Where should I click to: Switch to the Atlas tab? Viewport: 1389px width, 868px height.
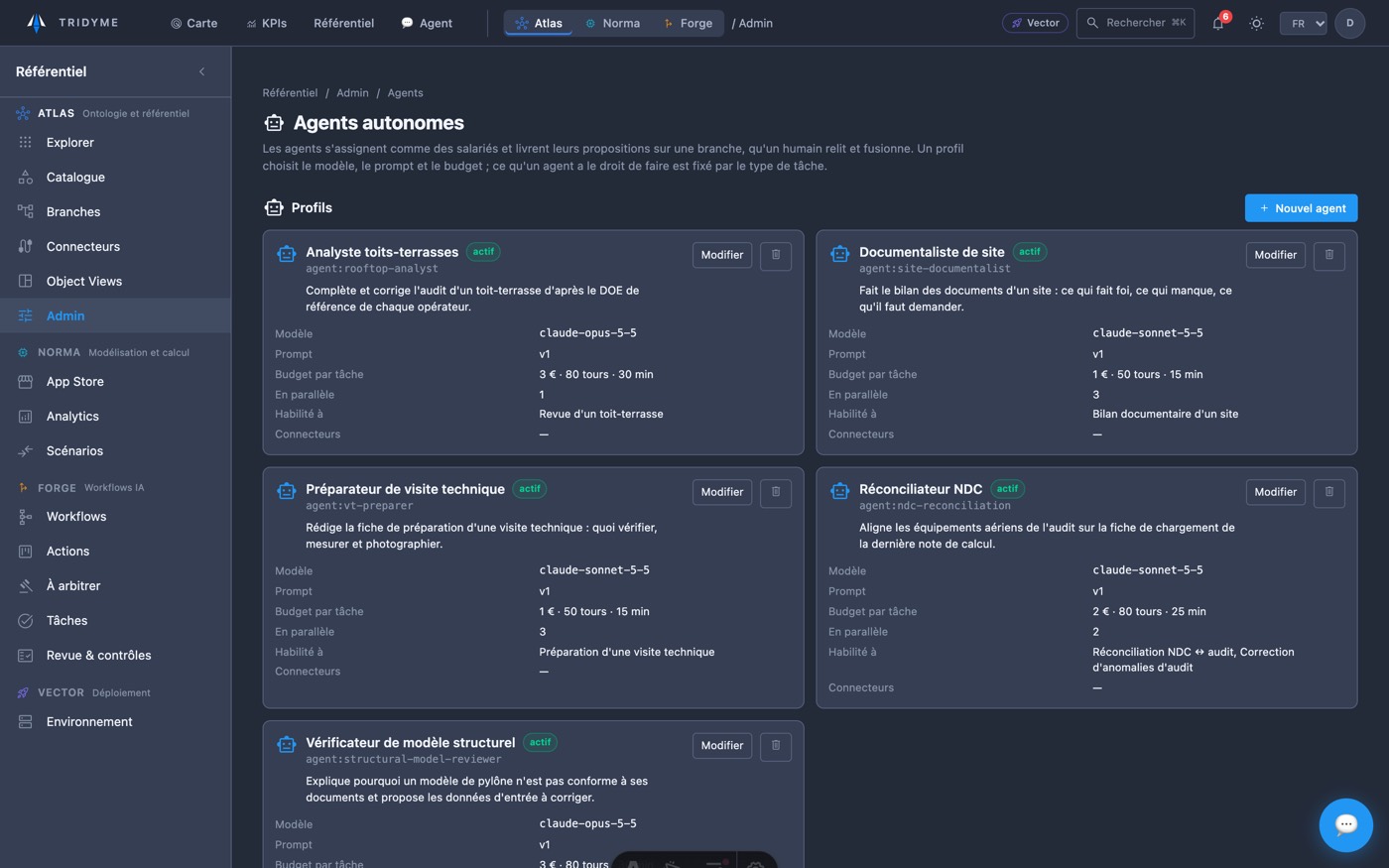(539, 23)
